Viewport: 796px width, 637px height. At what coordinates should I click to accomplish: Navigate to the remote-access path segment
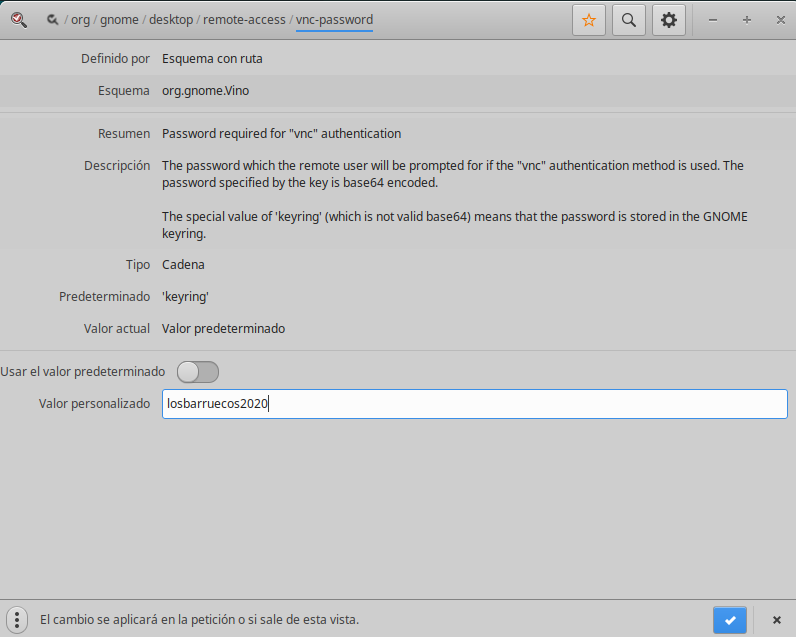click(x=244, y=20)
